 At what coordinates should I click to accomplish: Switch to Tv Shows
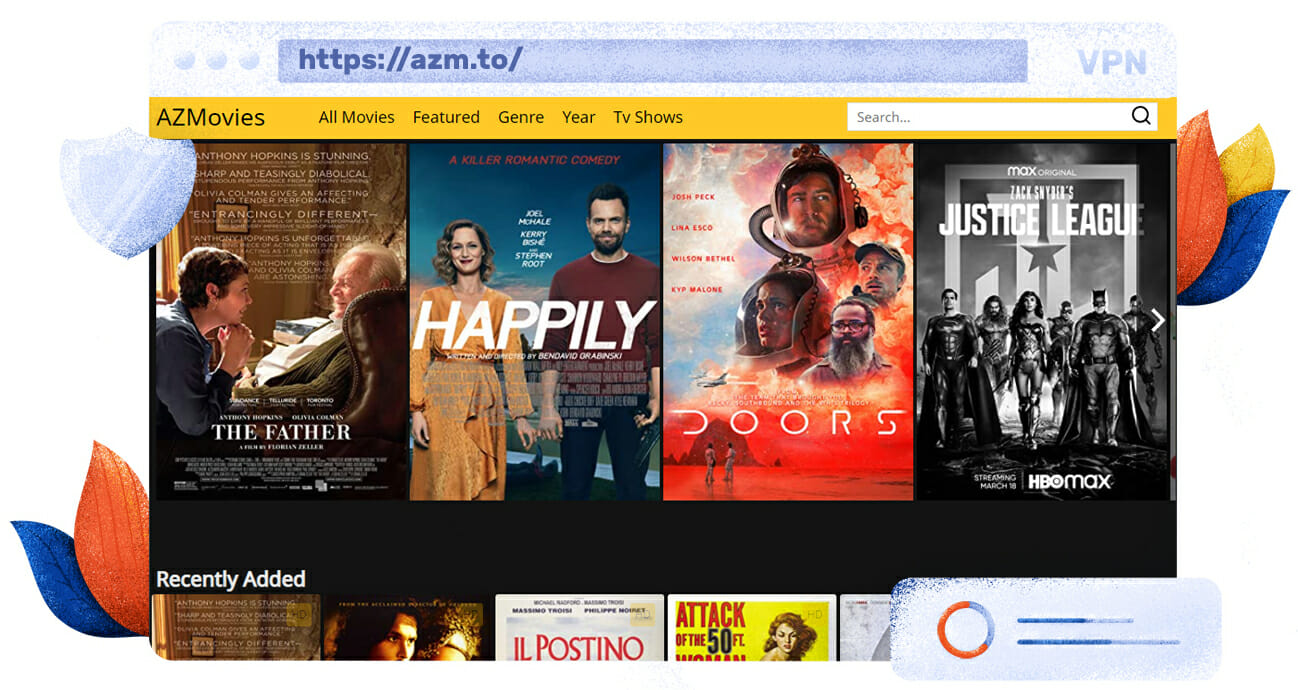pos(648,117)
